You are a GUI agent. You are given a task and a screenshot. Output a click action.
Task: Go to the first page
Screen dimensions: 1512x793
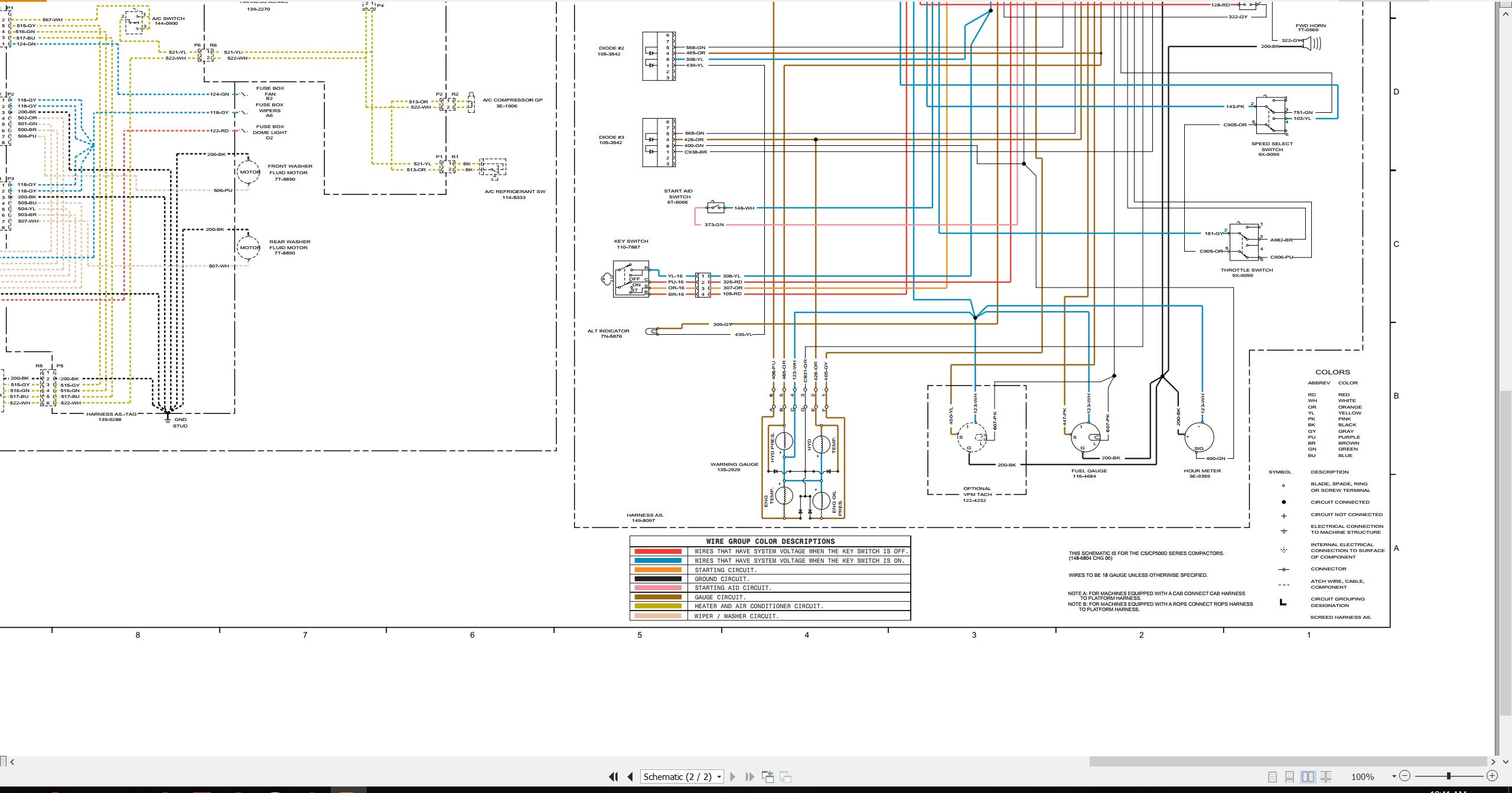click(x=614, y=776)
